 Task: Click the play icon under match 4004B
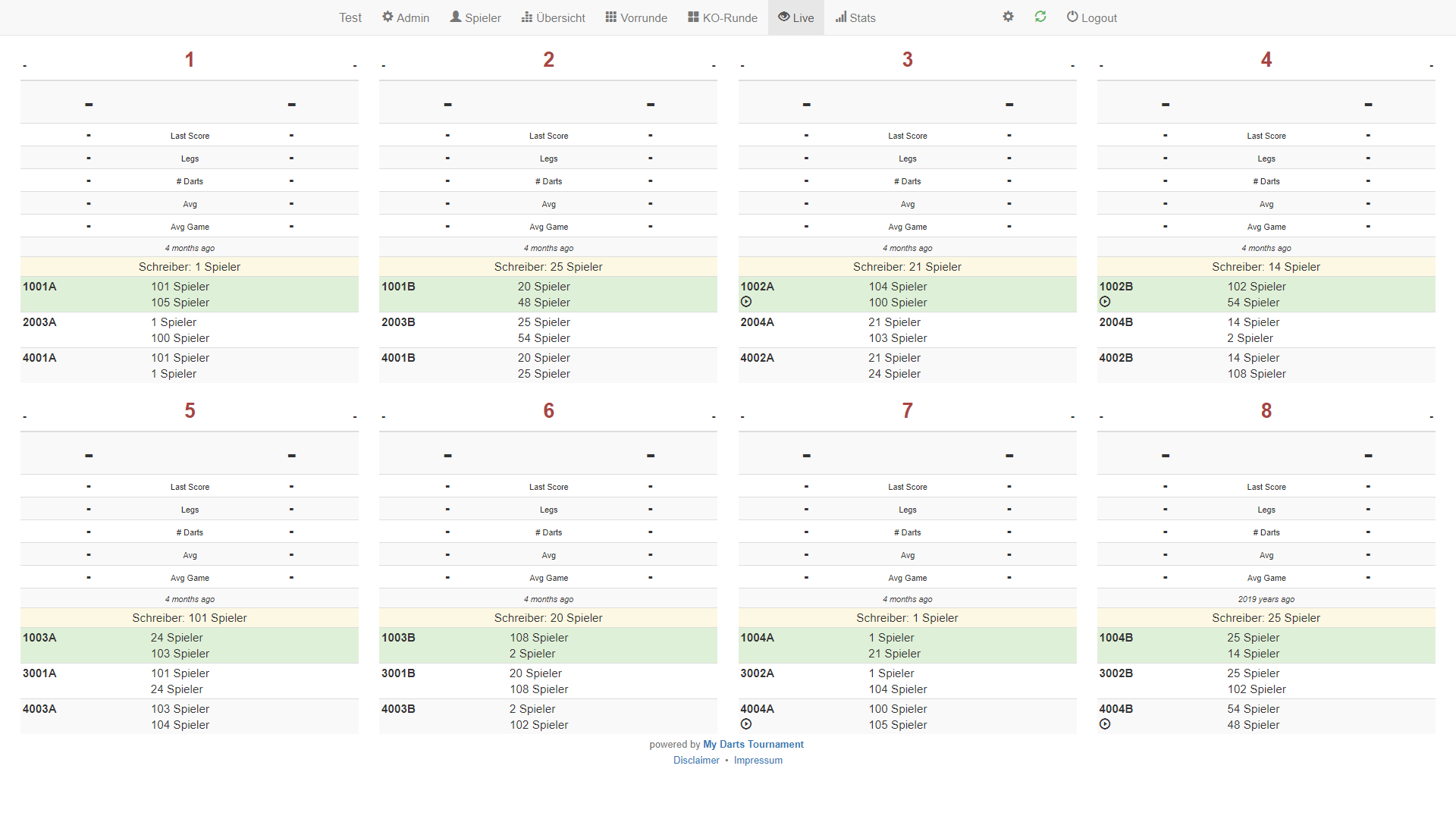coord(1105,724)
